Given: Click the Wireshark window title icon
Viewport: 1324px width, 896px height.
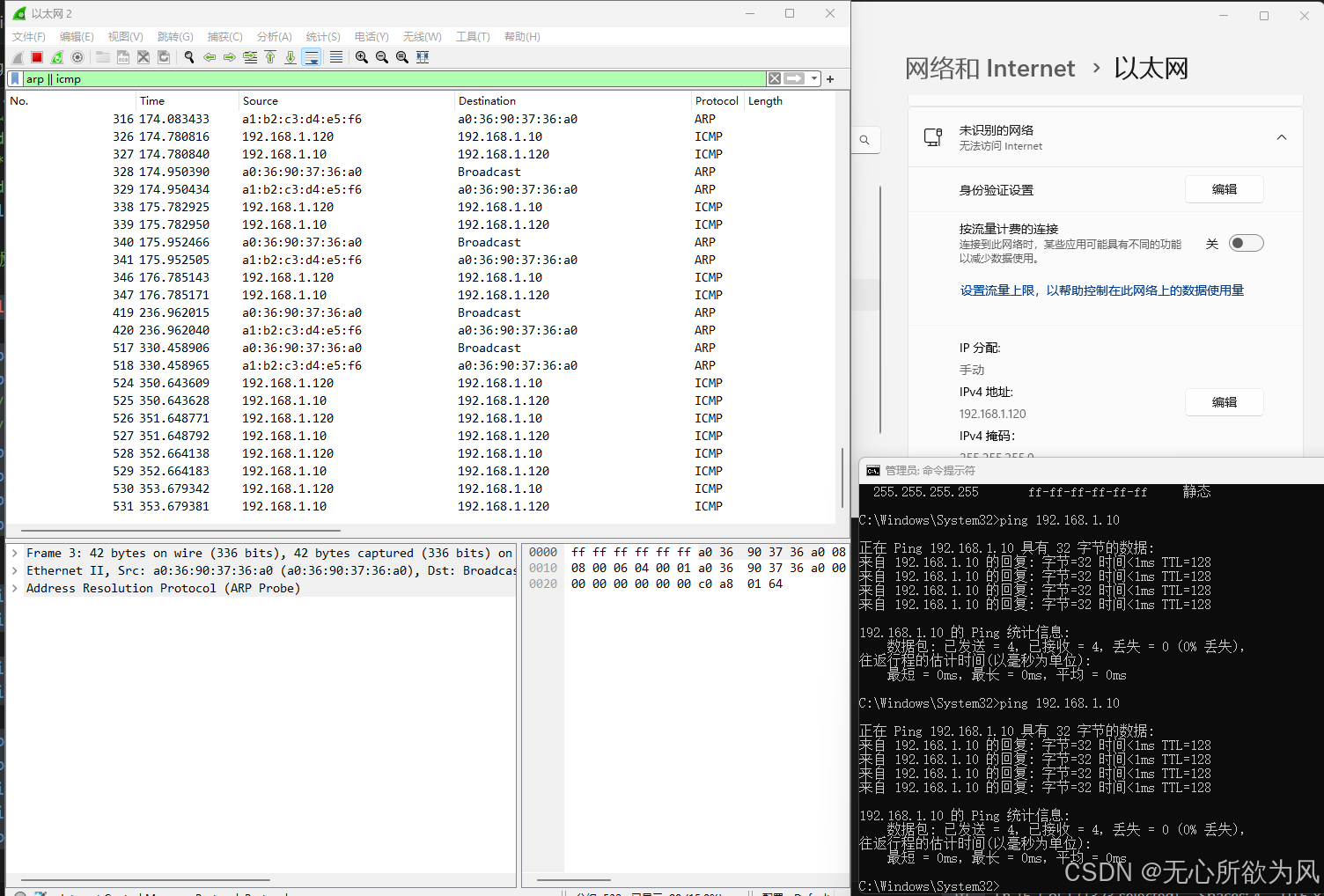Looking at the screenshot, I should pyautogui.click(x=19, y=13).
